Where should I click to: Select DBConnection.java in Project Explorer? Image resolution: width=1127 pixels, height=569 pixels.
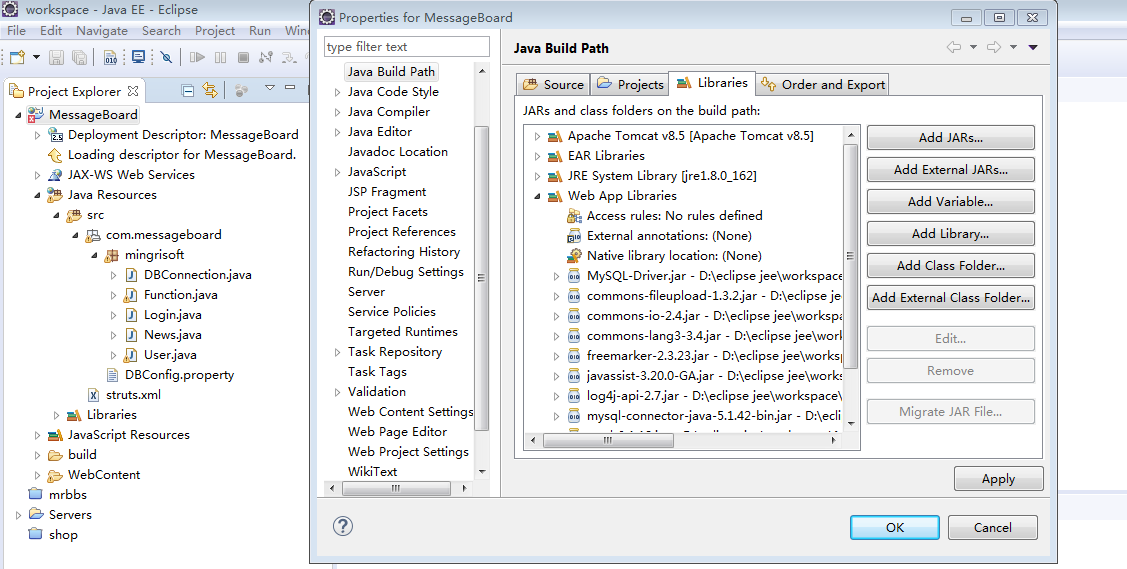[198, 274]
